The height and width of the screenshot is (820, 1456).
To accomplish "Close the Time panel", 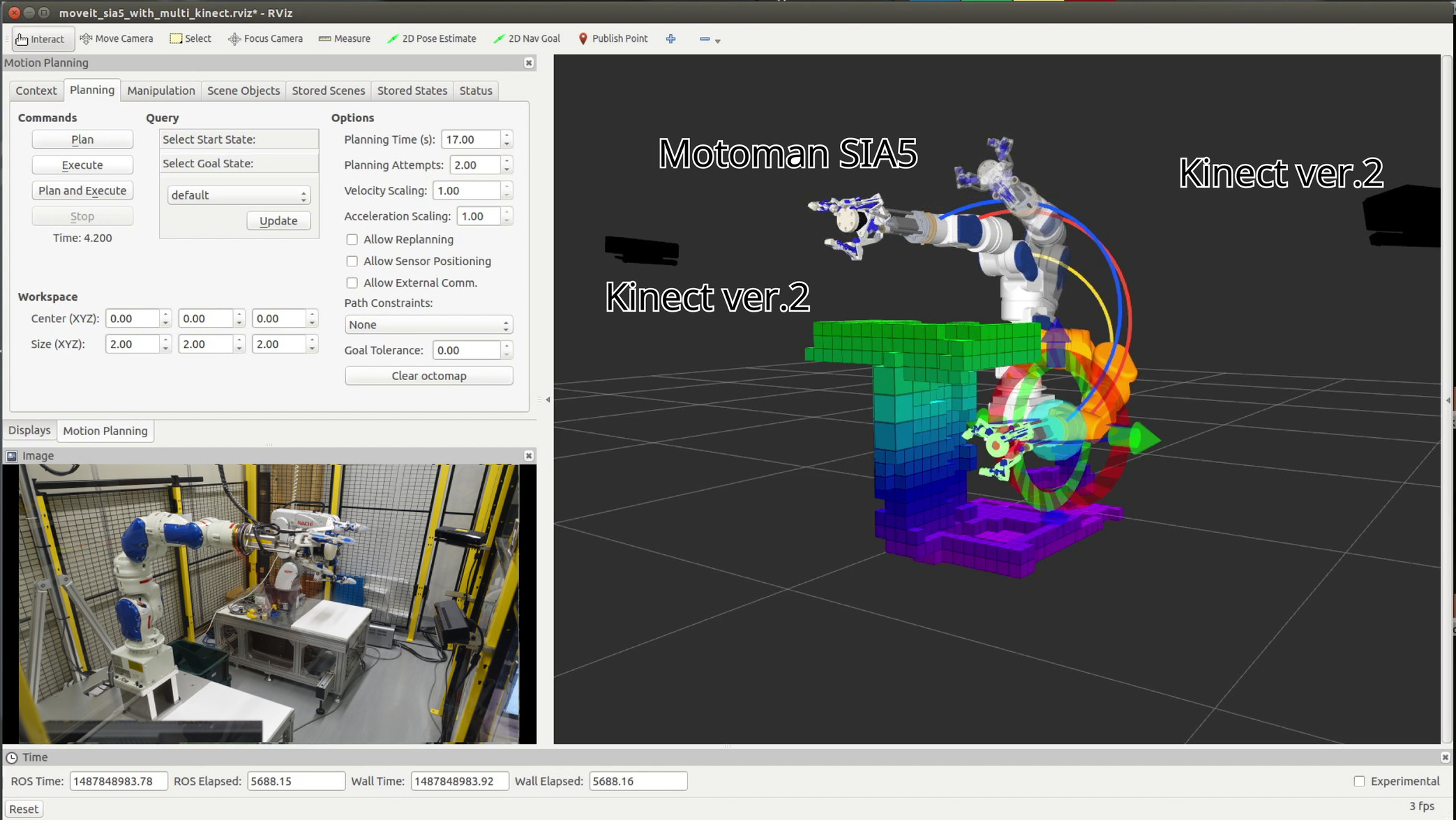I will coord(1445,757).
